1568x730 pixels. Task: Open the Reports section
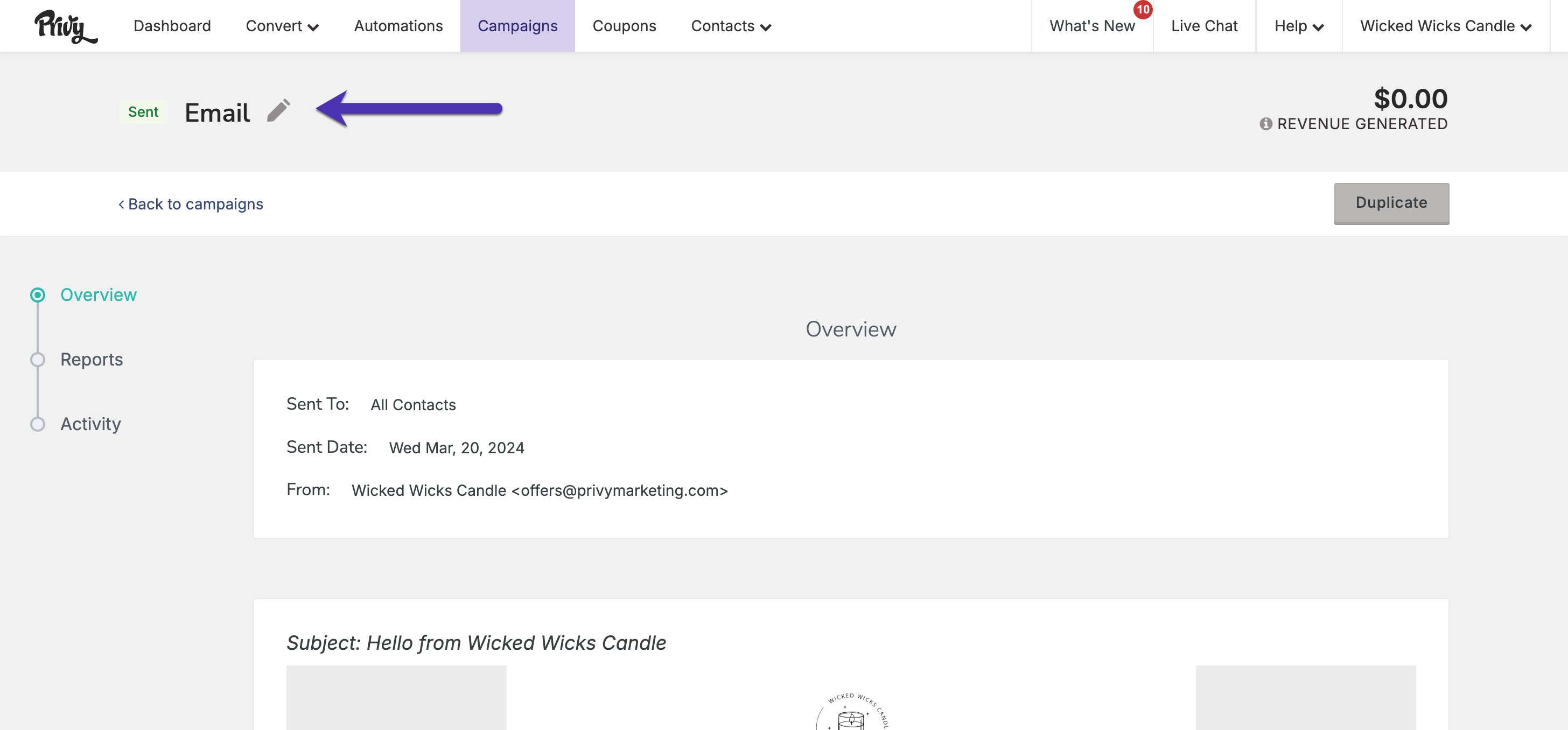pos(92,360)
